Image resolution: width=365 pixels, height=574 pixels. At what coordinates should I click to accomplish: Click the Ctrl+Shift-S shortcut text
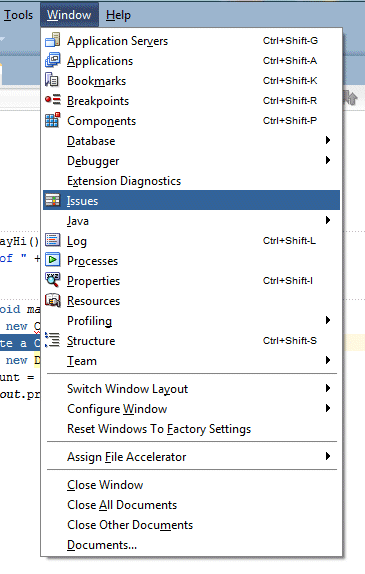pyautogui.click(x=290, y=340)
